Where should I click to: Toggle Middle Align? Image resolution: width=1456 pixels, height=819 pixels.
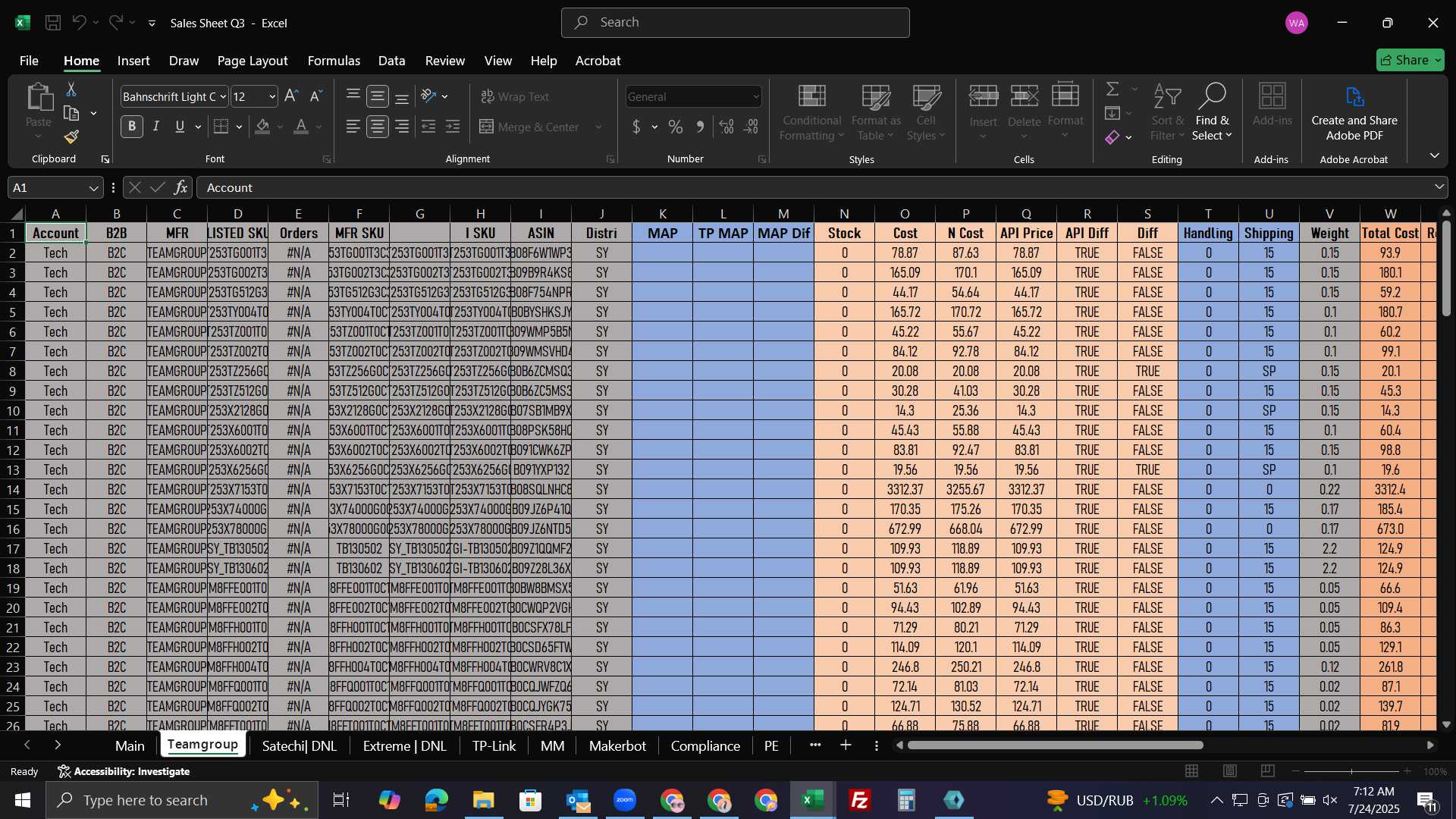378,96
